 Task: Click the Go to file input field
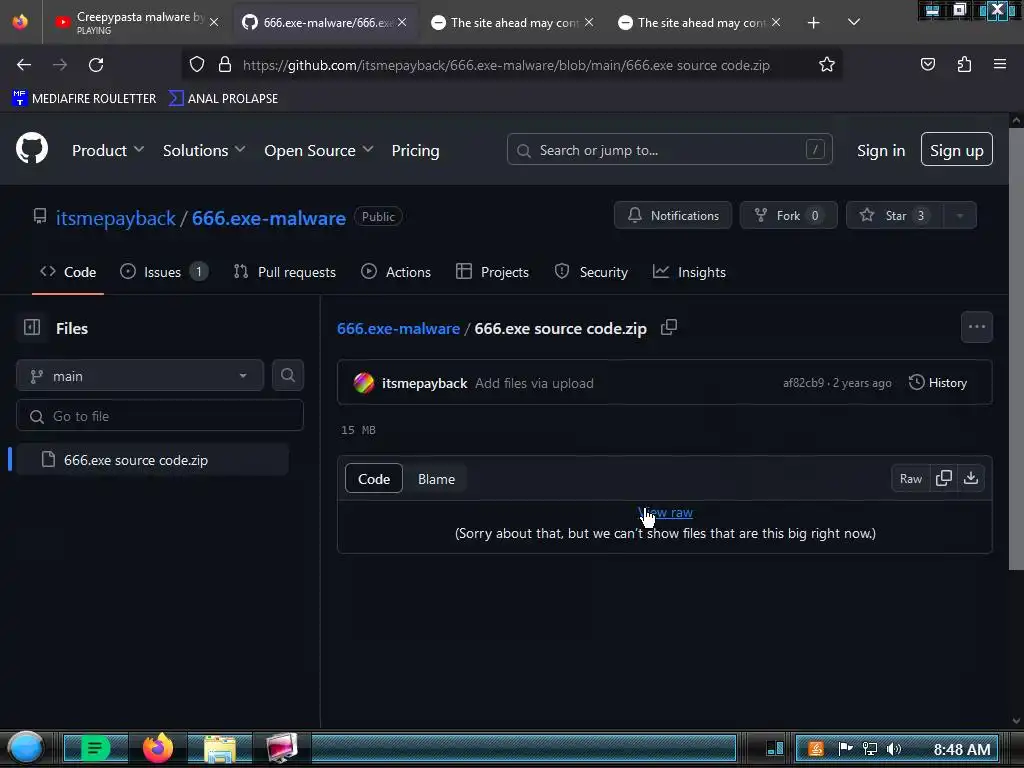click(160, 415)
